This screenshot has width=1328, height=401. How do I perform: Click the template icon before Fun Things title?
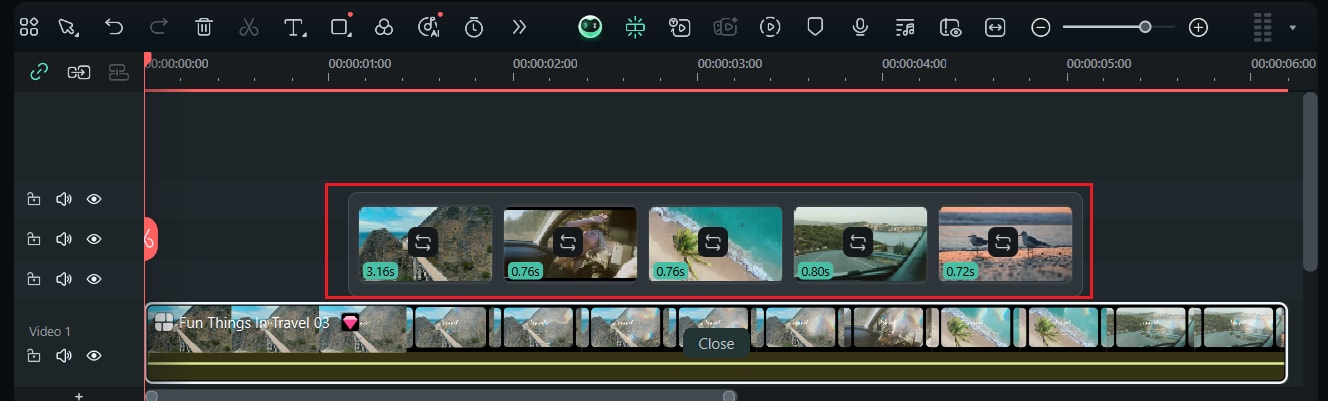(x=163, y=322)
